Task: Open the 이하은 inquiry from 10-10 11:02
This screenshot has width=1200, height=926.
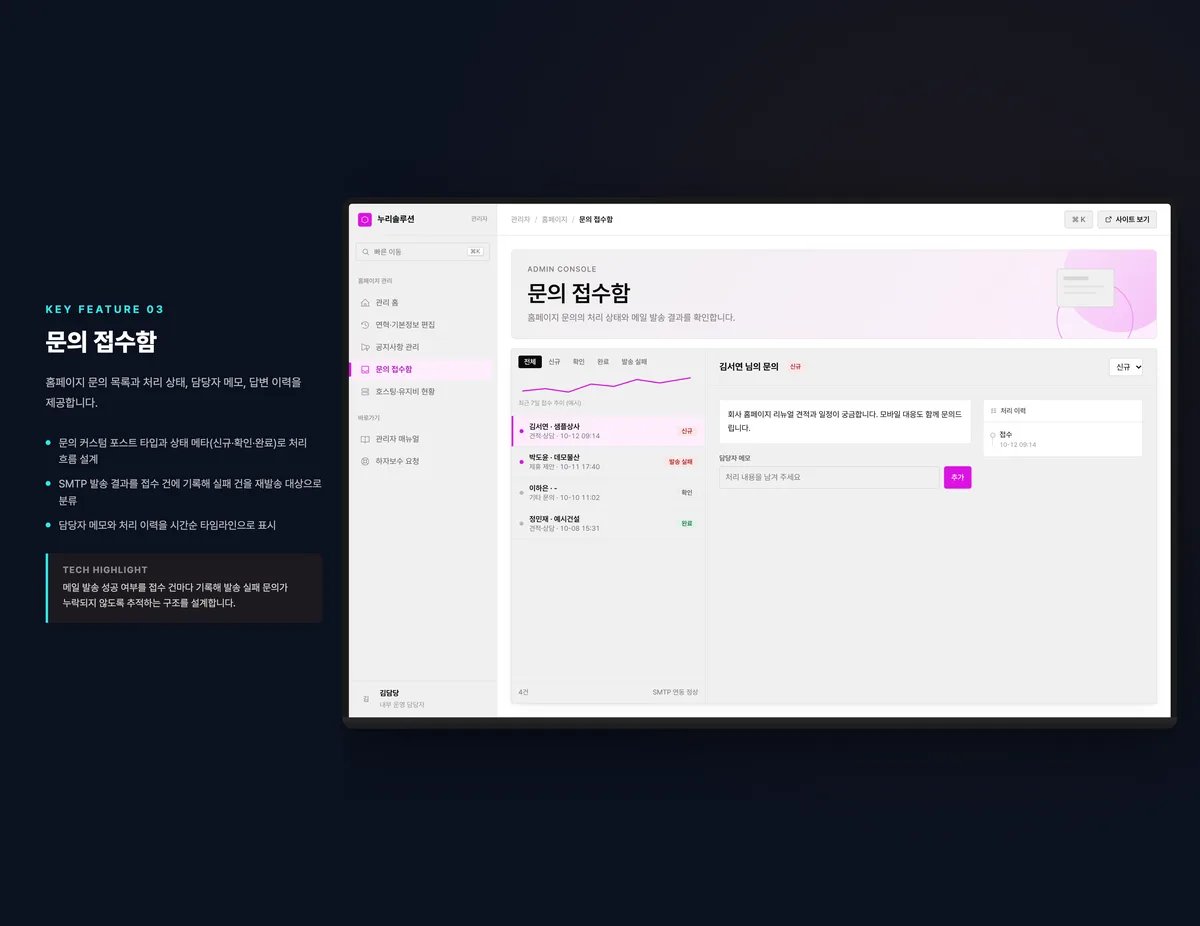Action: click(608, 492)
